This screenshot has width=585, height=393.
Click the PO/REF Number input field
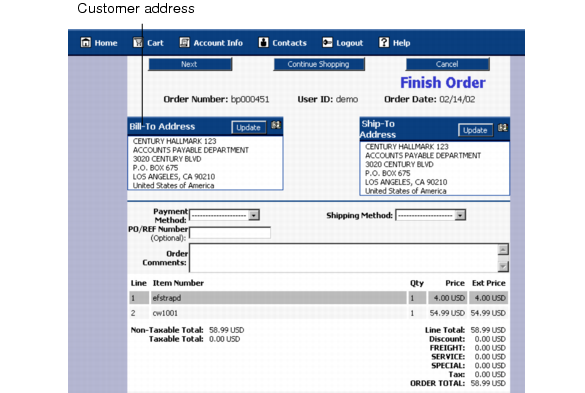[x=230, y=233]
